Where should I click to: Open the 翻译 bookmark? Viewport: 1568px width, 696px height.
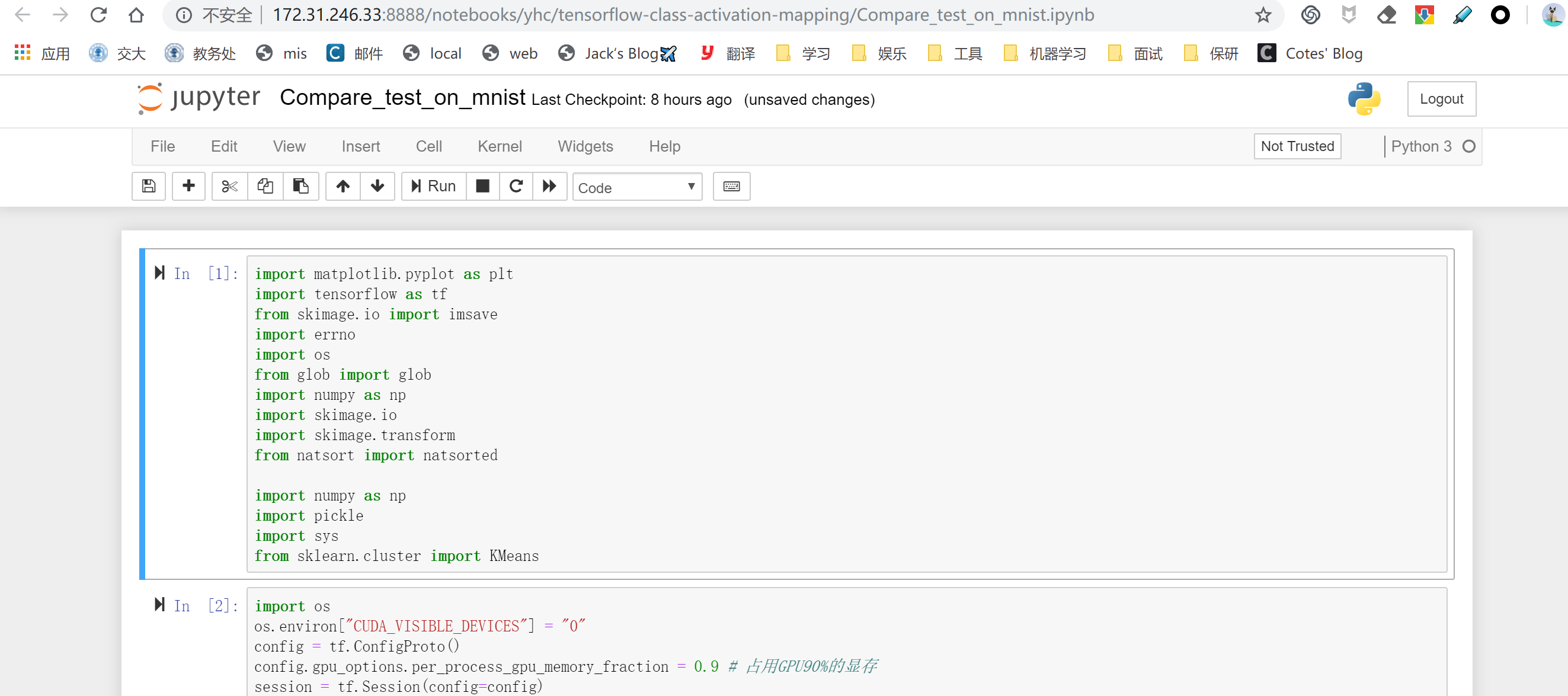pos(728,53)
